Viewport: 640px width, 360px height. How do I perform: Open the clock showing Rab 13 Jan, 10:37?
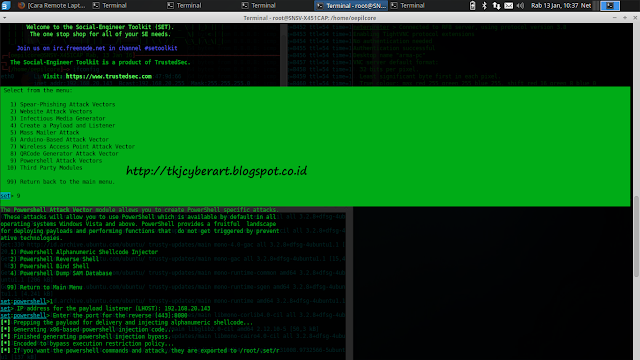pos(554,5)
